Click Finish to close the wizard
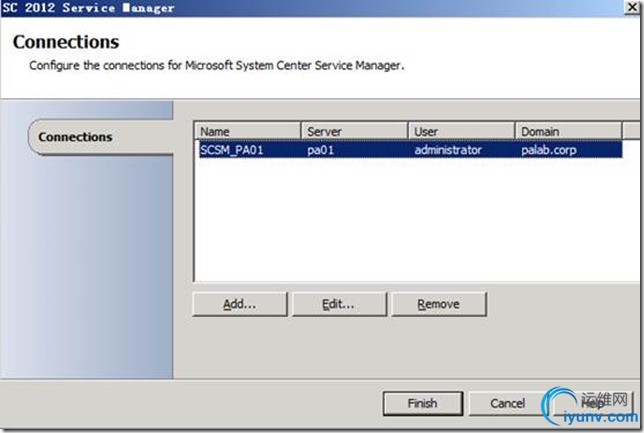 click(423, 403)
